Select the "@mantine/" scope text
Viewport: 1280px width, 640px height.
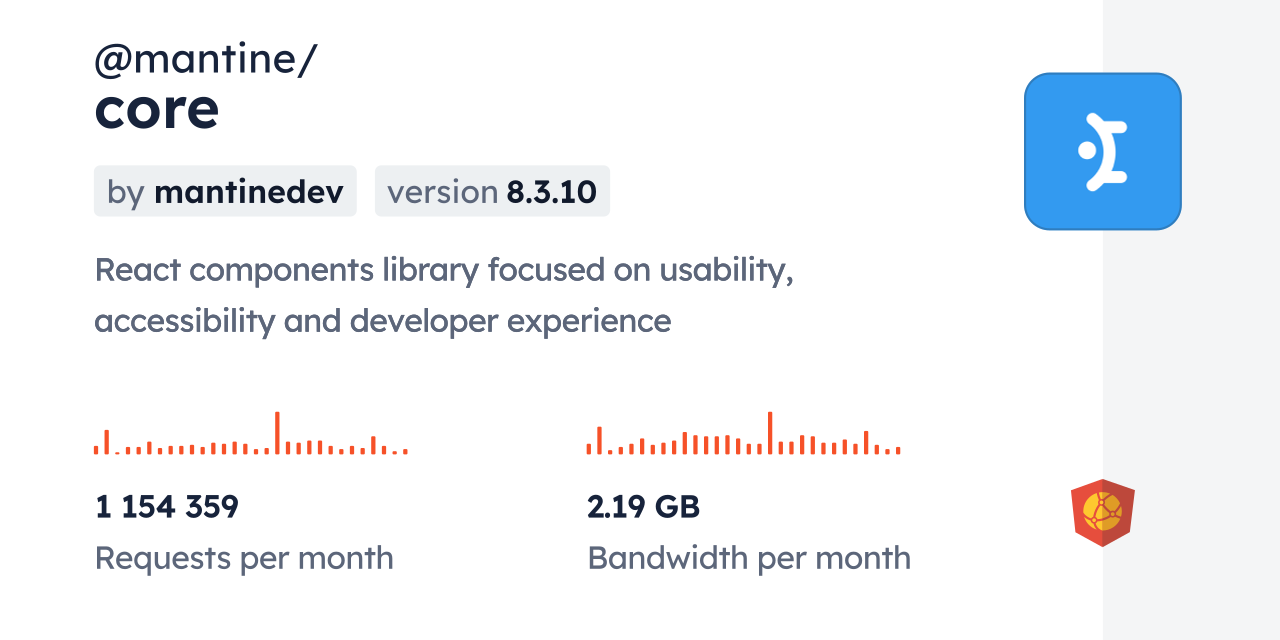[x=205, y=60]
